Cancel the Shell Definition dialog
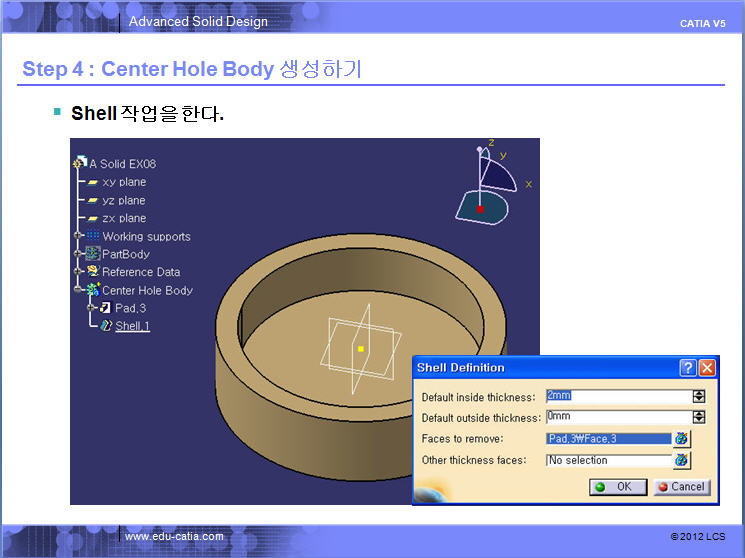Image resolution: width=745 pixels, height=558 pixels. click(681, 487)
